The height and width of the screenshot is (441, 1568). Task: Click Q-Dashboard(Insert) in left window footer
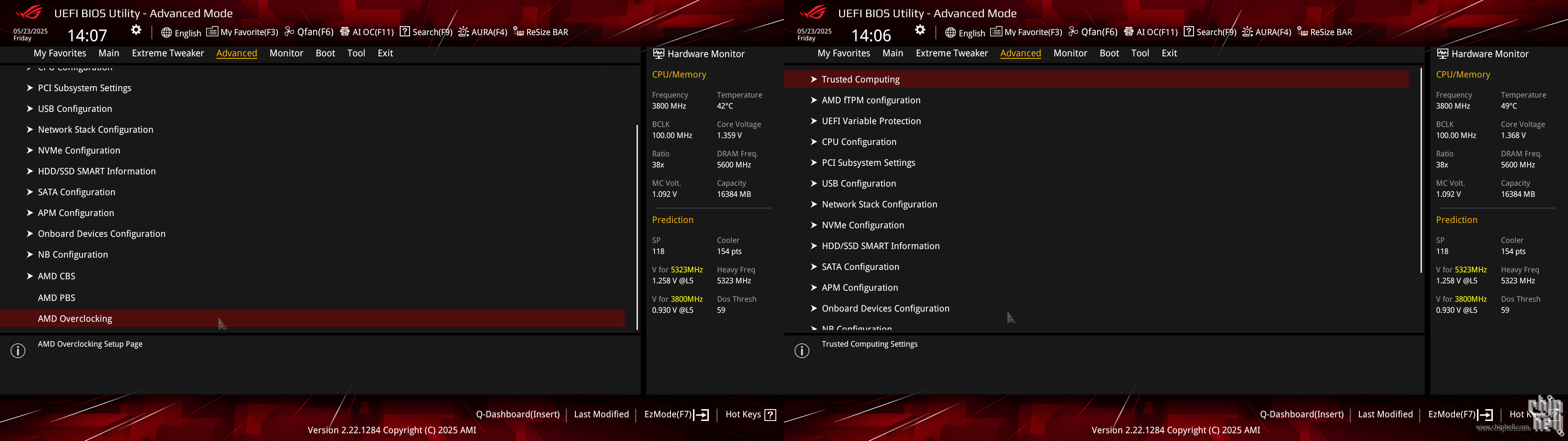point(517,414)
